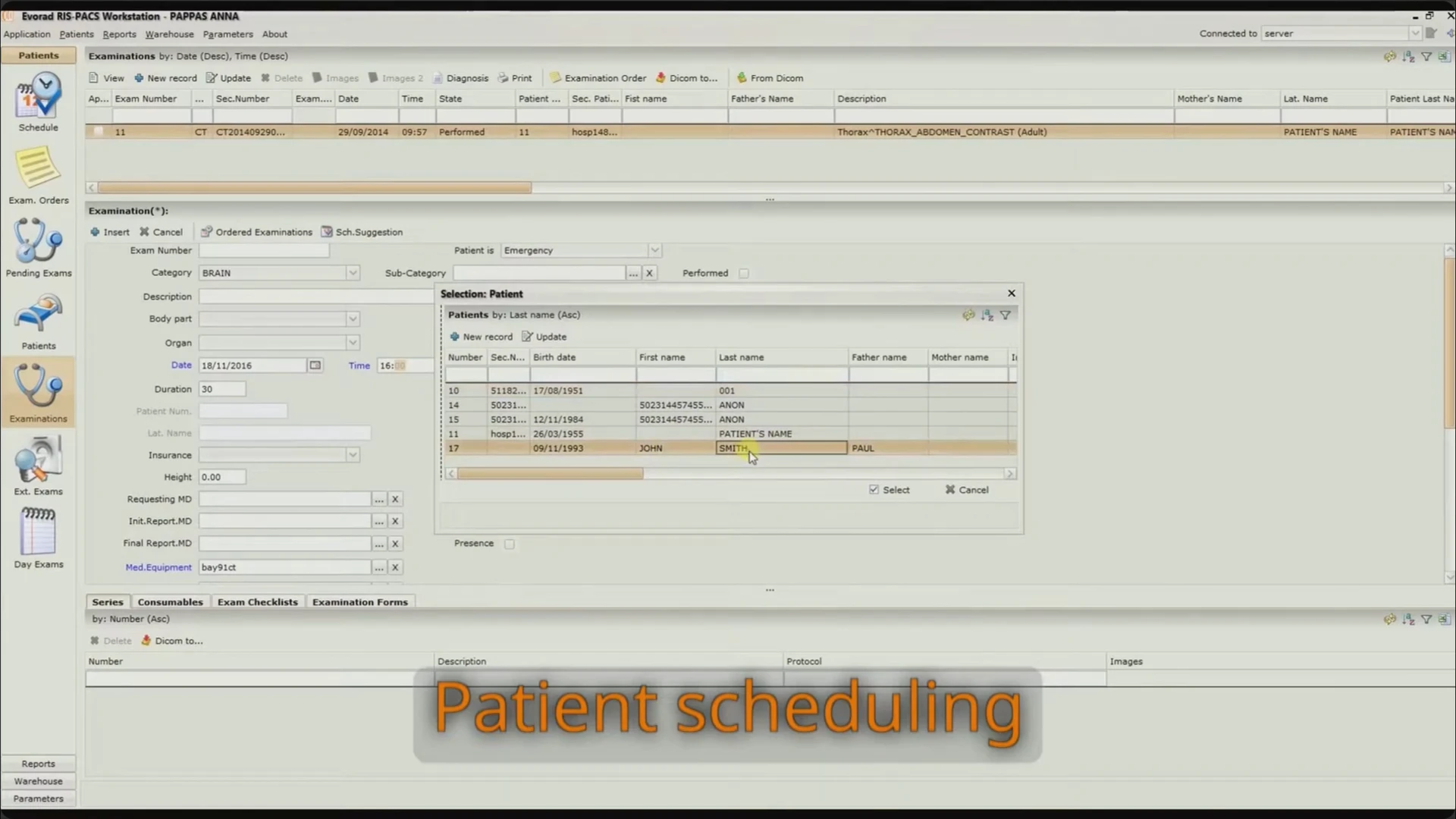Click Update in the Selection: Patient dialog
The image size is (1456, 819).
[x=544, y=337]
